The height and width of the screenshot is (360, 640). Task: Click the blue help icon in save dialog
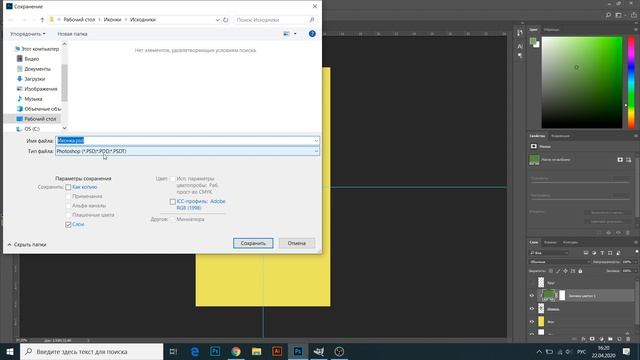312,34
